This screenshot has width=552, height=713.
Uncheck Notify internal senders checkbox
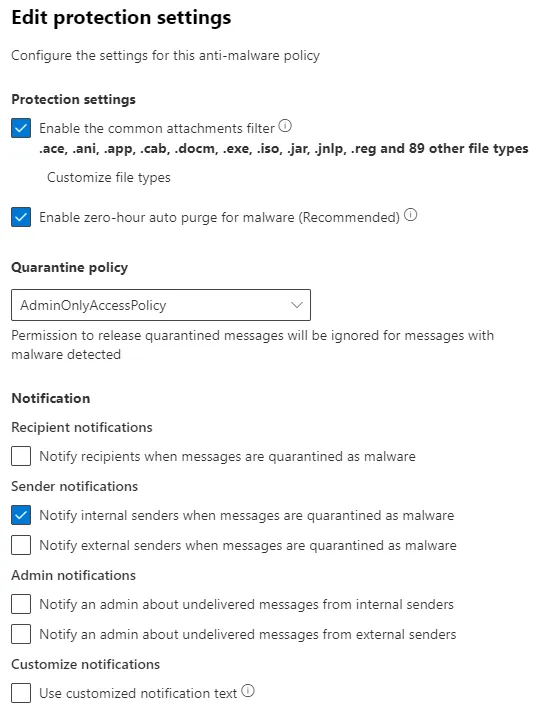(x=21, y=515)
